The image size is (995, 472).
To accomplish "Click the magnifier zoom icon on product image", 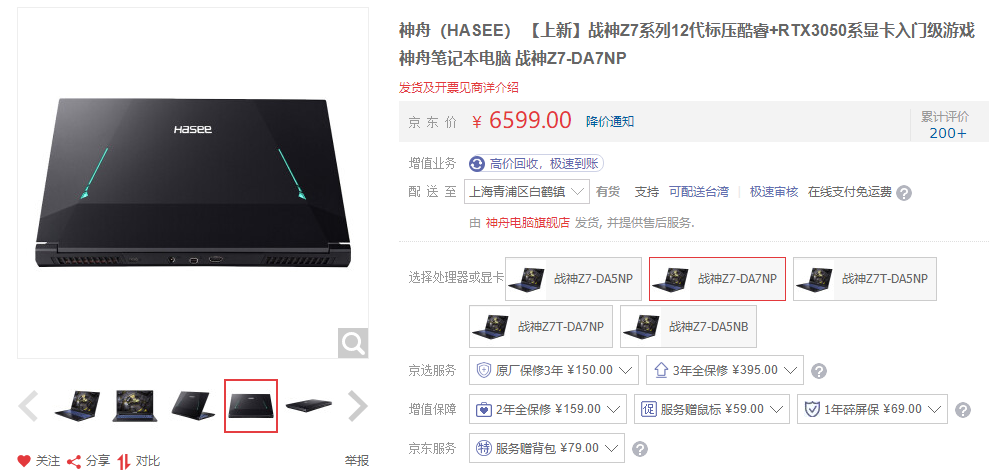I will (353, 343).
